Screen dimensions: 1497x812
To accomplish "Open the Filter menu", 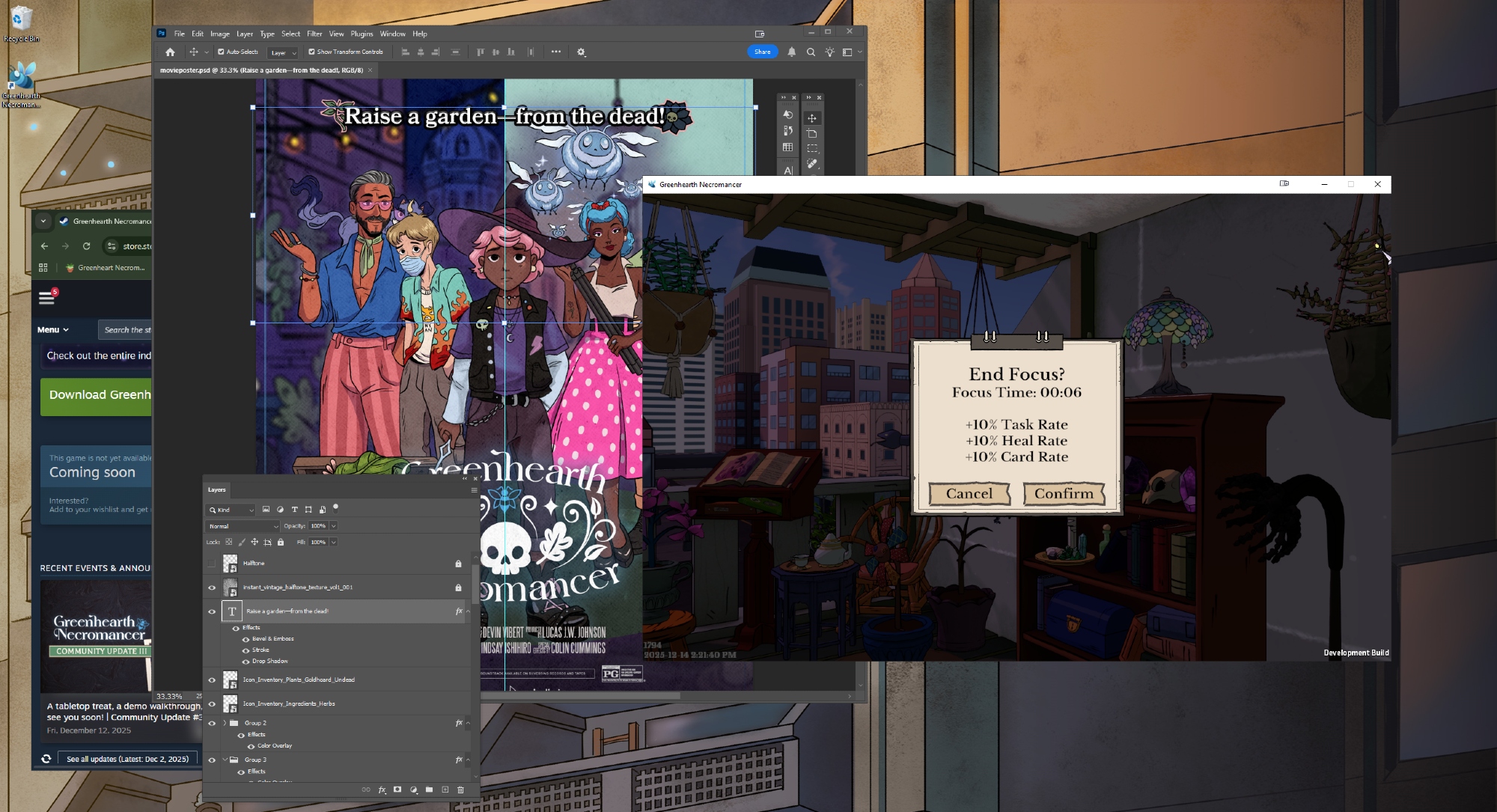I will (x=314, y=34).
